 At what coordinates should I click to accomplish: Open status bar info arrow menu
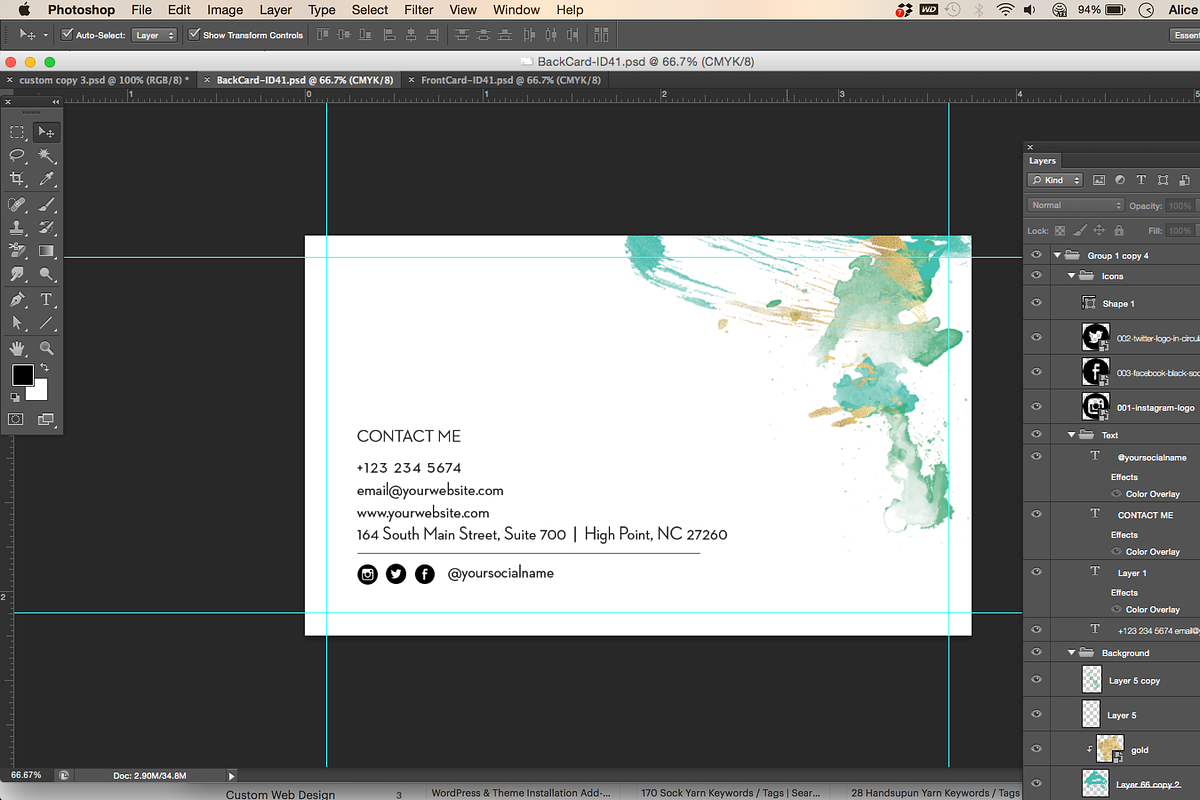[x=232, y=775]
